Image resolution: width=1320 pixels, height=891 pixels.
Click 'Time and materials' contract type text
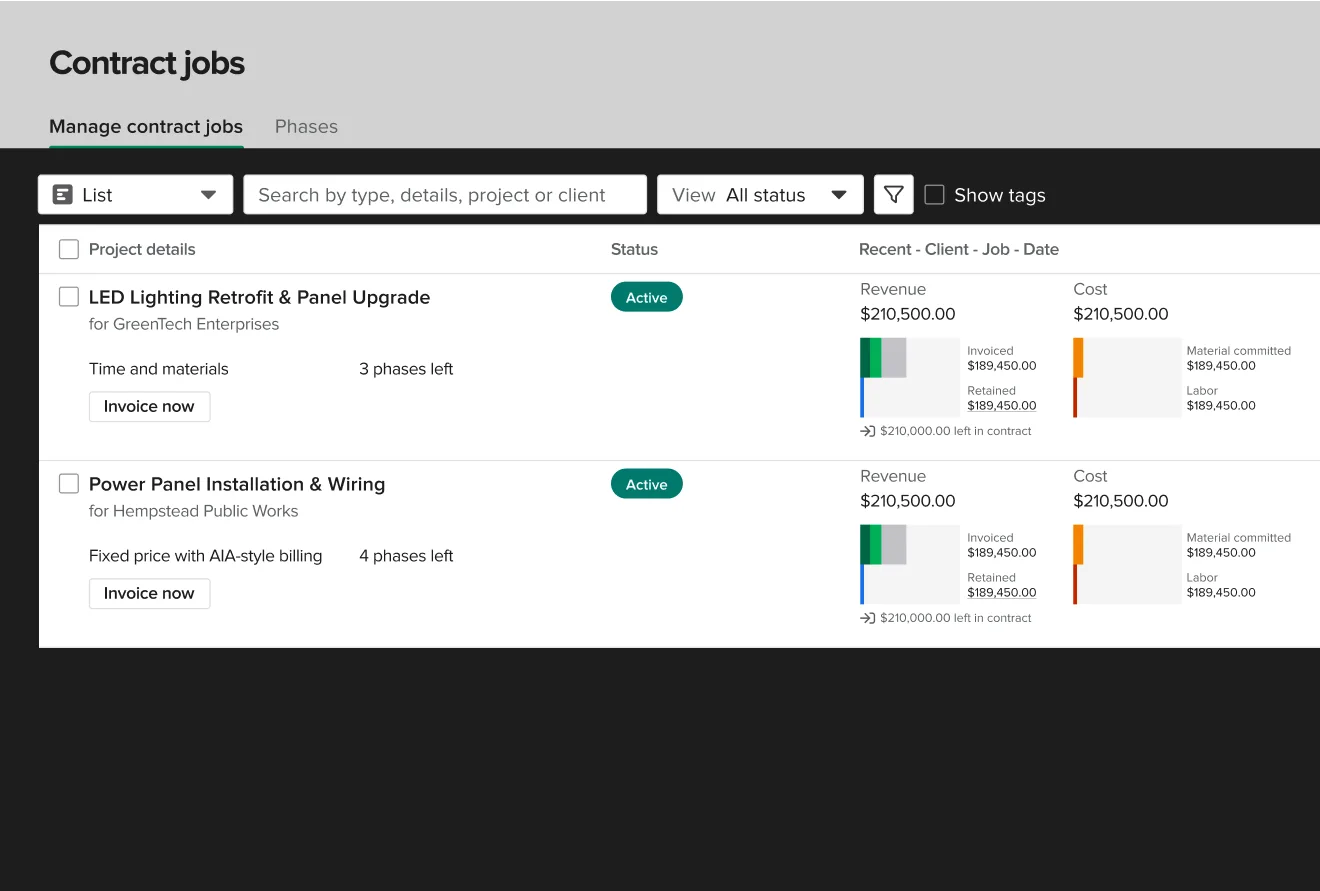pos(159,369)
